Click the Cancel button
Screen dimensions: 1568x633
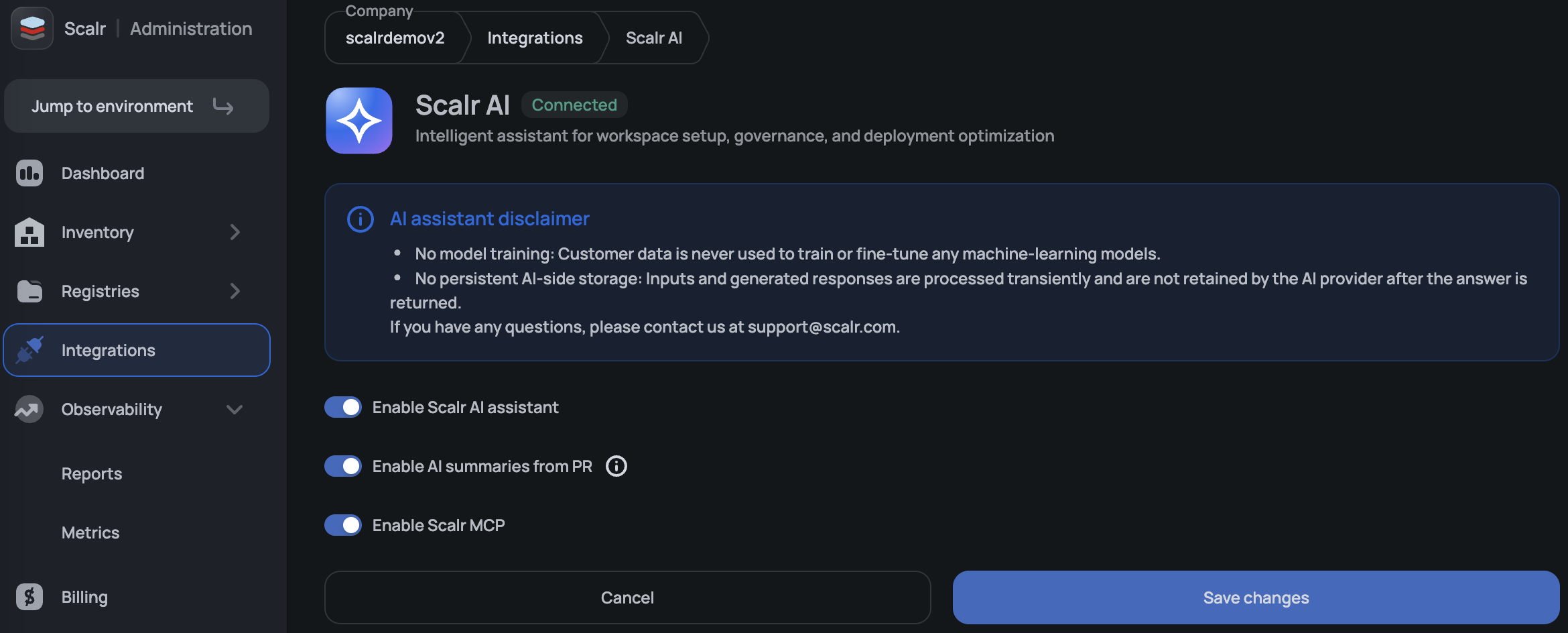click(627, 597)
